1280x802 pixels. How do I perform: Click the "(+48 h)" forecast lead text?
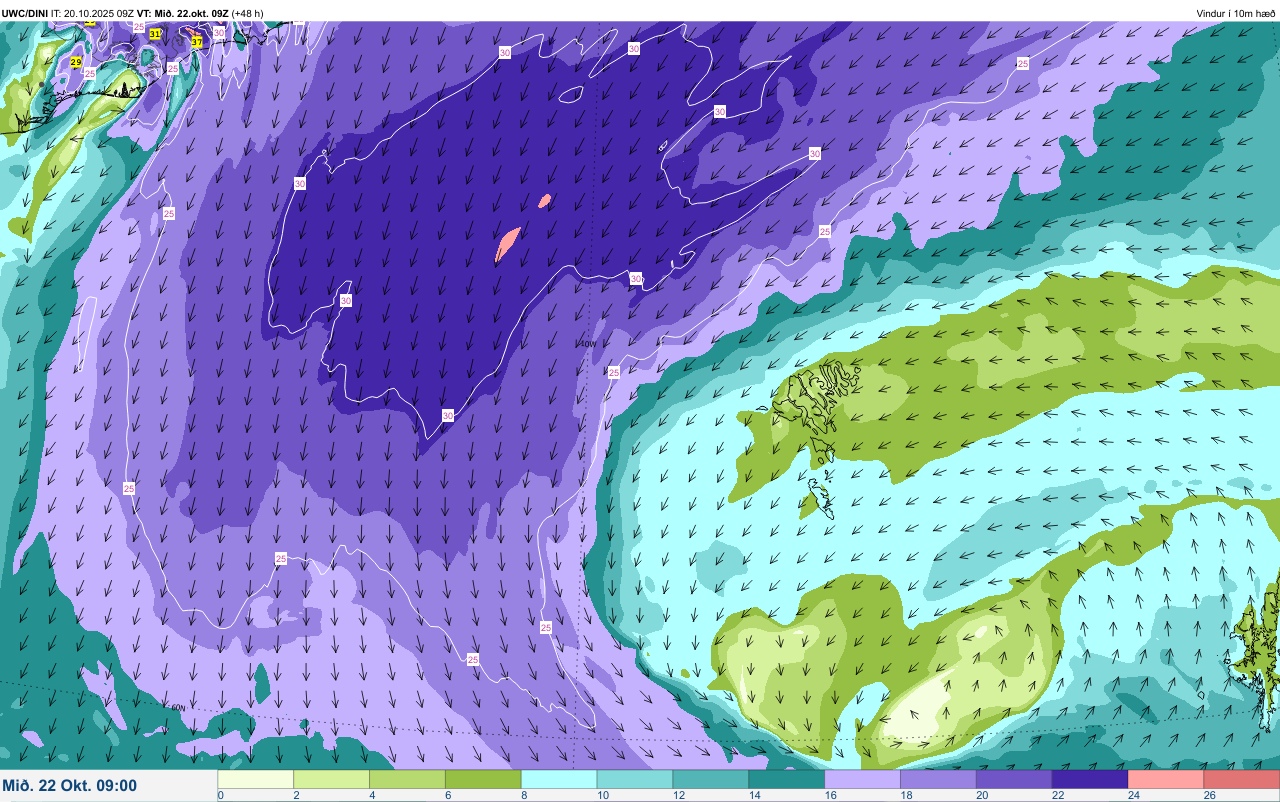pyautogui.click(x=247, y=13)
